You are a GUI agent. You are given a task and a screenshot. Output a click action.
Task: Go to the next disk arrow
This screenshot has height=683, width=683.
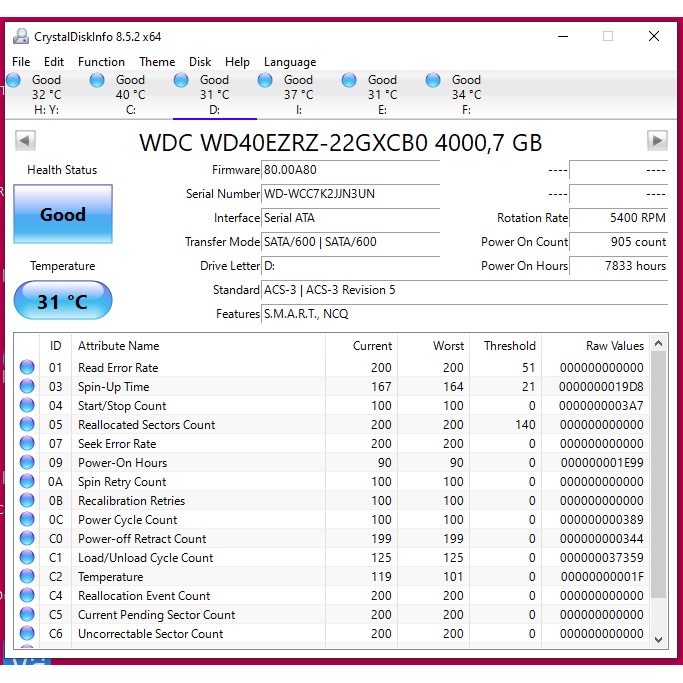pos(657,141)
